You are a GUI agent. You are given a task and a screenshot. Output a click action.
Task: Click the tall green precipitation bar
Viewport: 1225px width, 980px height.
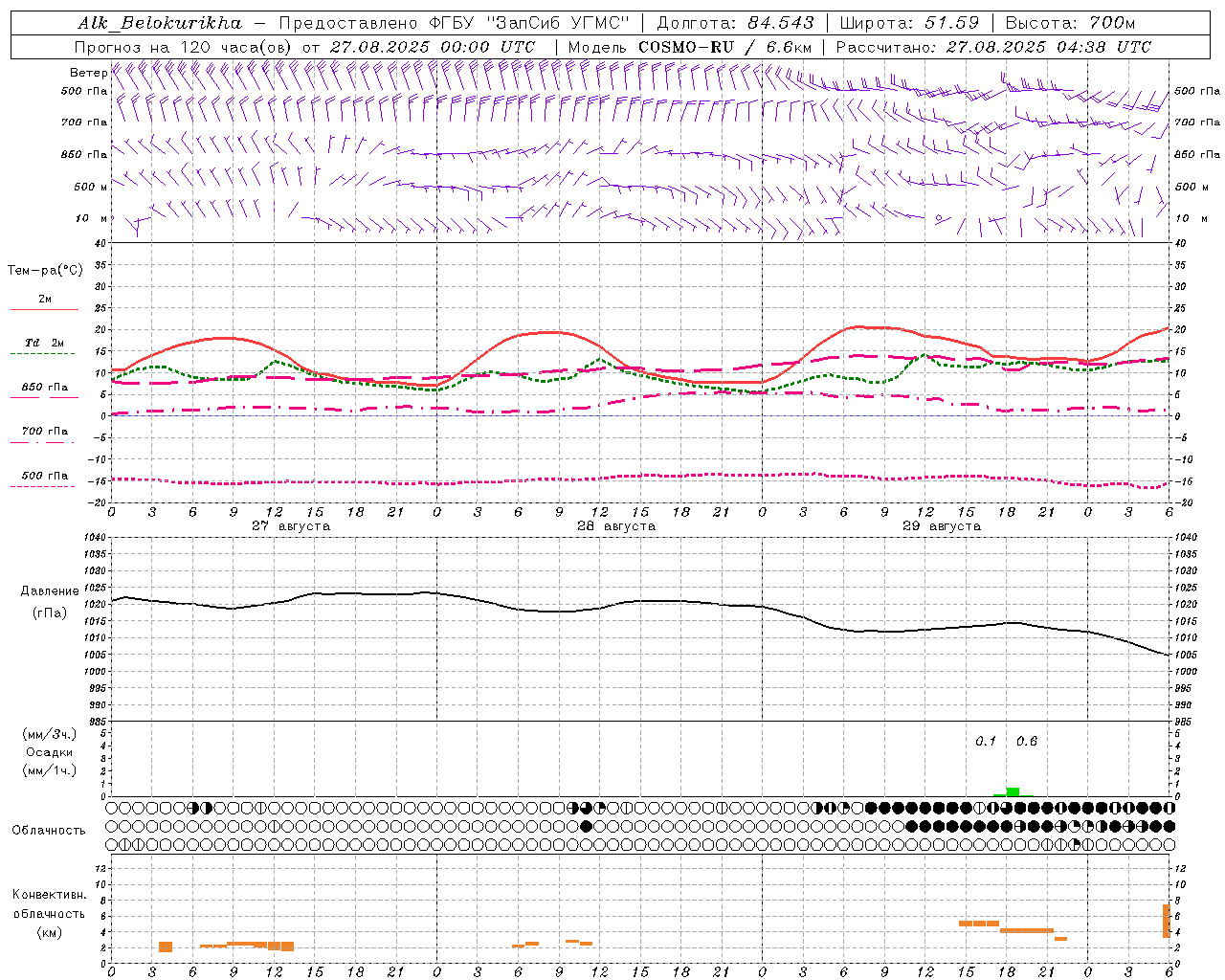(x=1013, y=791)
